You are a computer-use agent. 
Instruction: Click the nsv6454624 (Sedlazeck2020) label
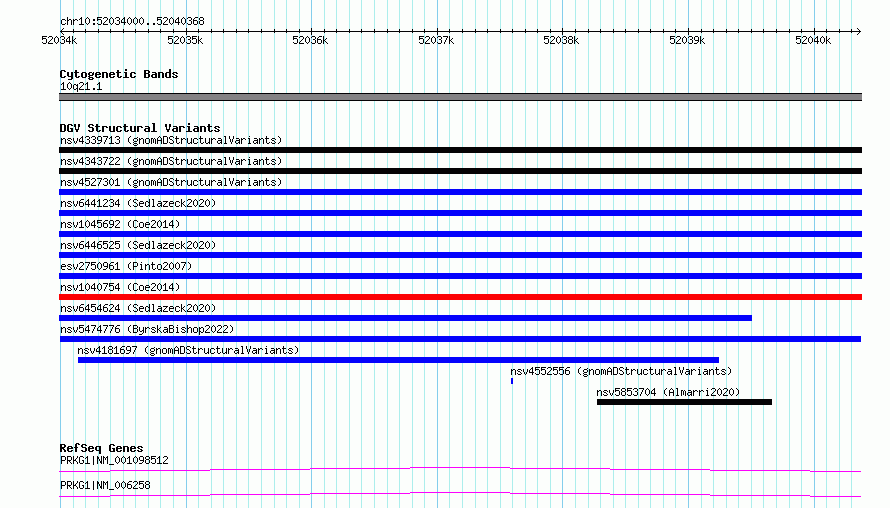pyautogui.click(x=138, y=308)
